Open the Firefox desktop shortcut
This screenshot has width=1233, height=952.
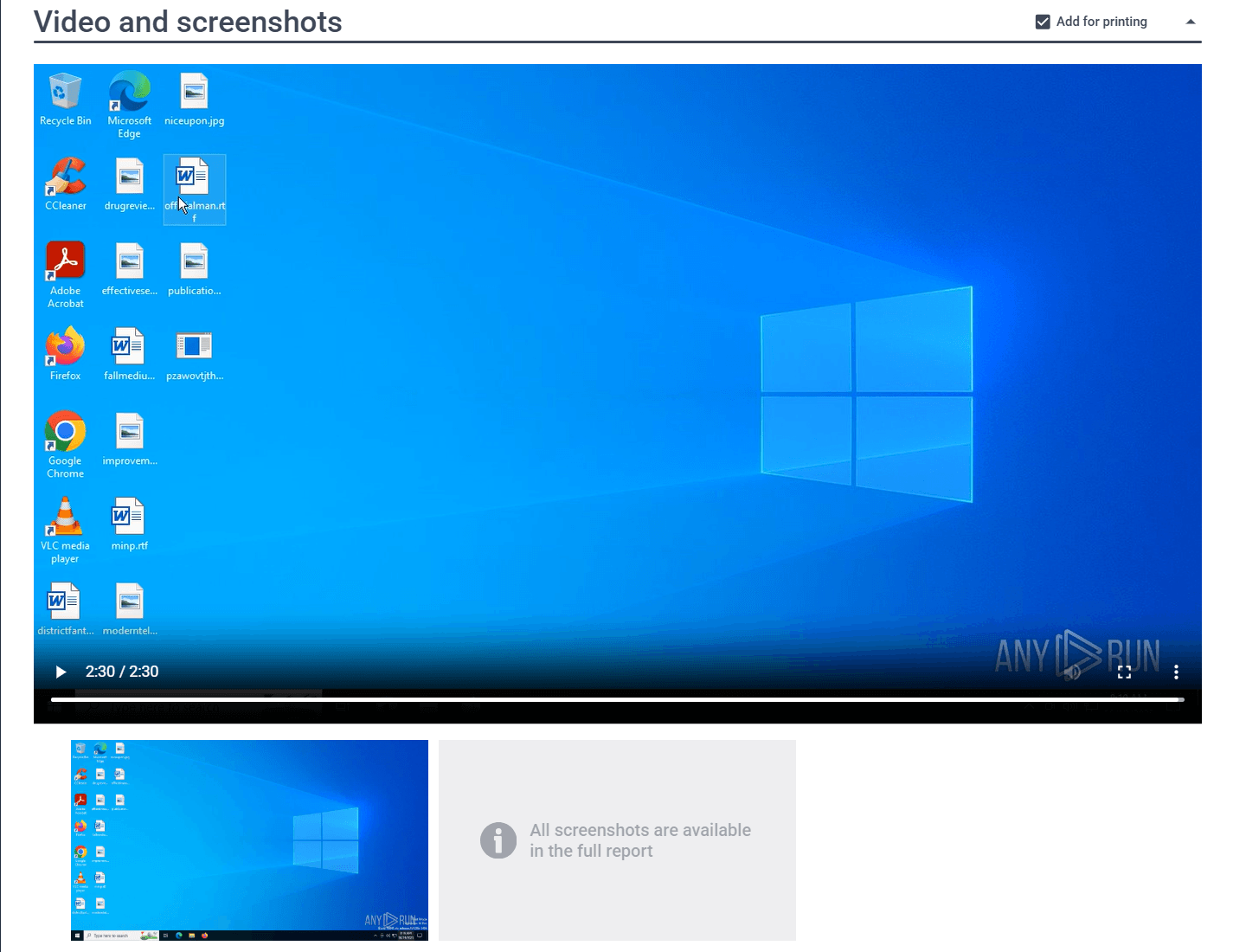[x=65, y=354]
